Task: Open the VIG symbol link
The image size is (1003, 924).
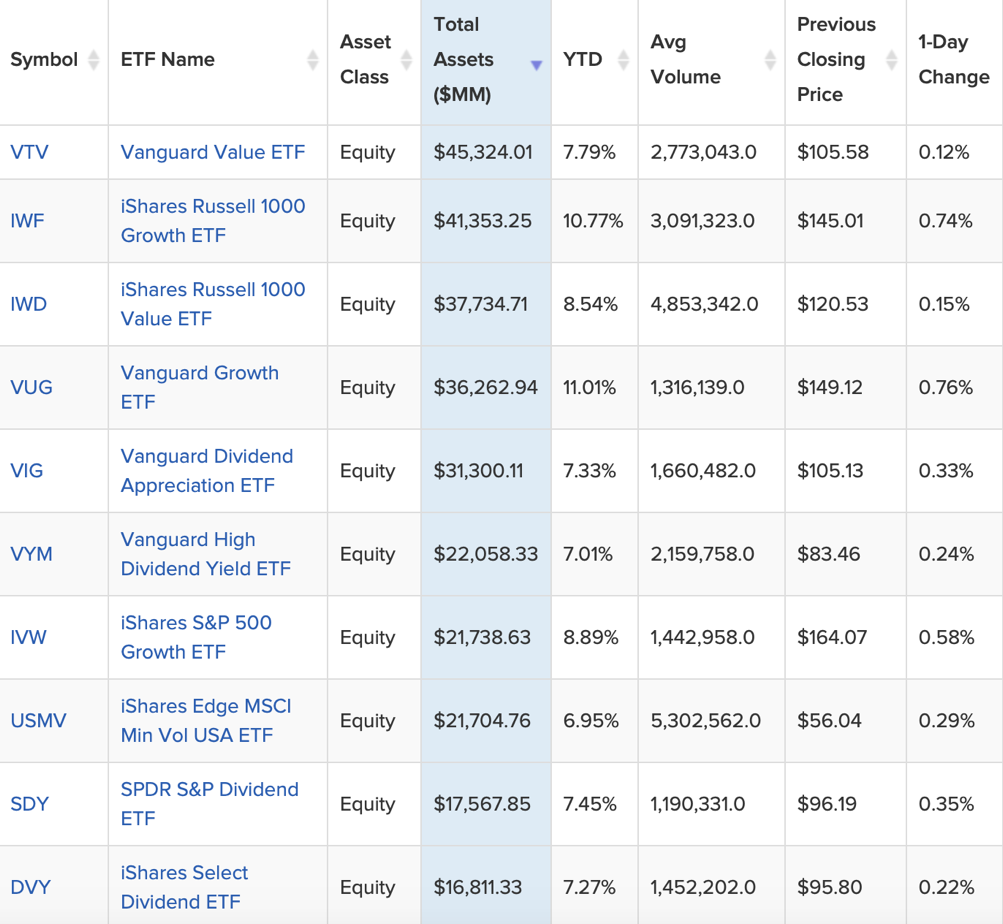Action: (27, 470)
